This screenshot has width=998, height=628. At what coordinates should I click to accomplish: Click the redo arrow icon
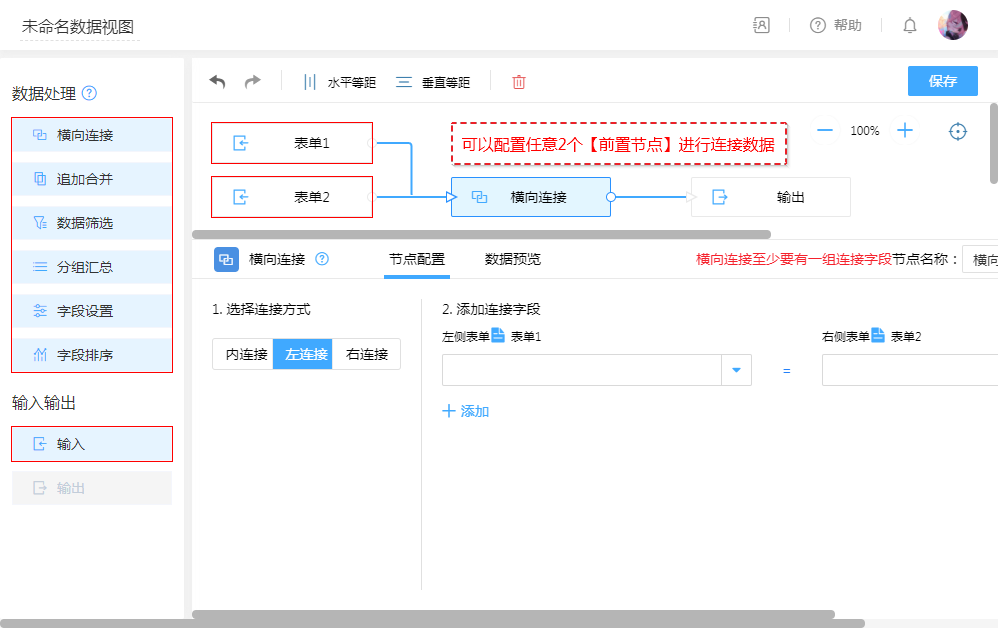point(253,82)
